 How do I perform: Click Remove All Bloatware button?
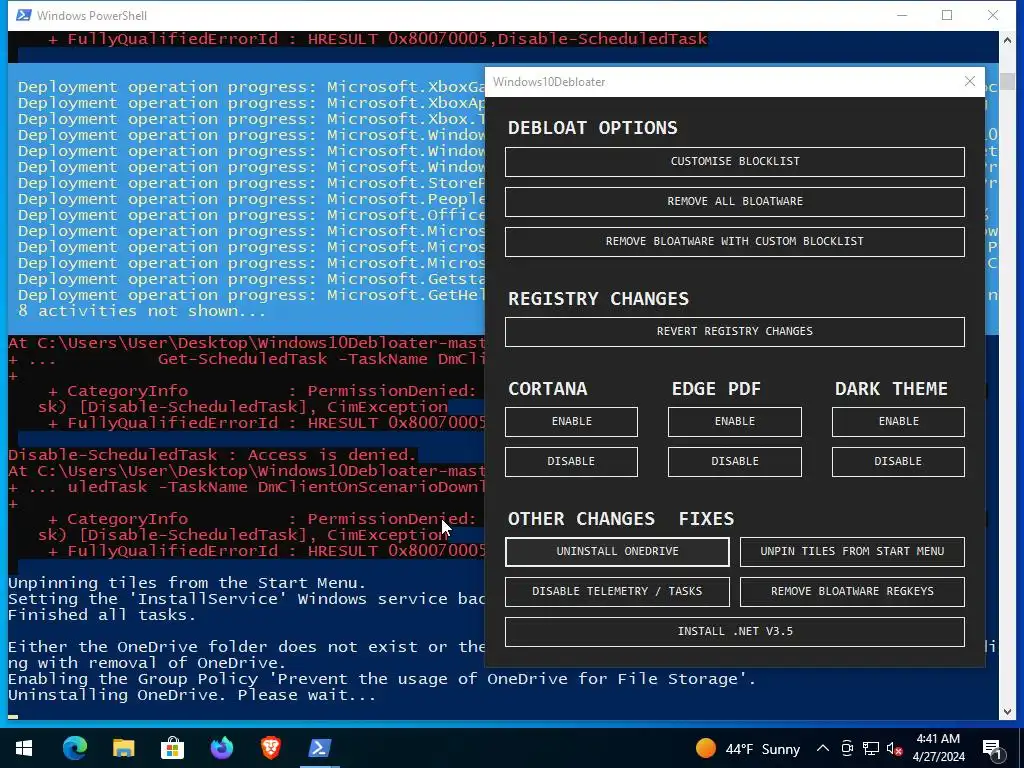click(x=735, y=201)
